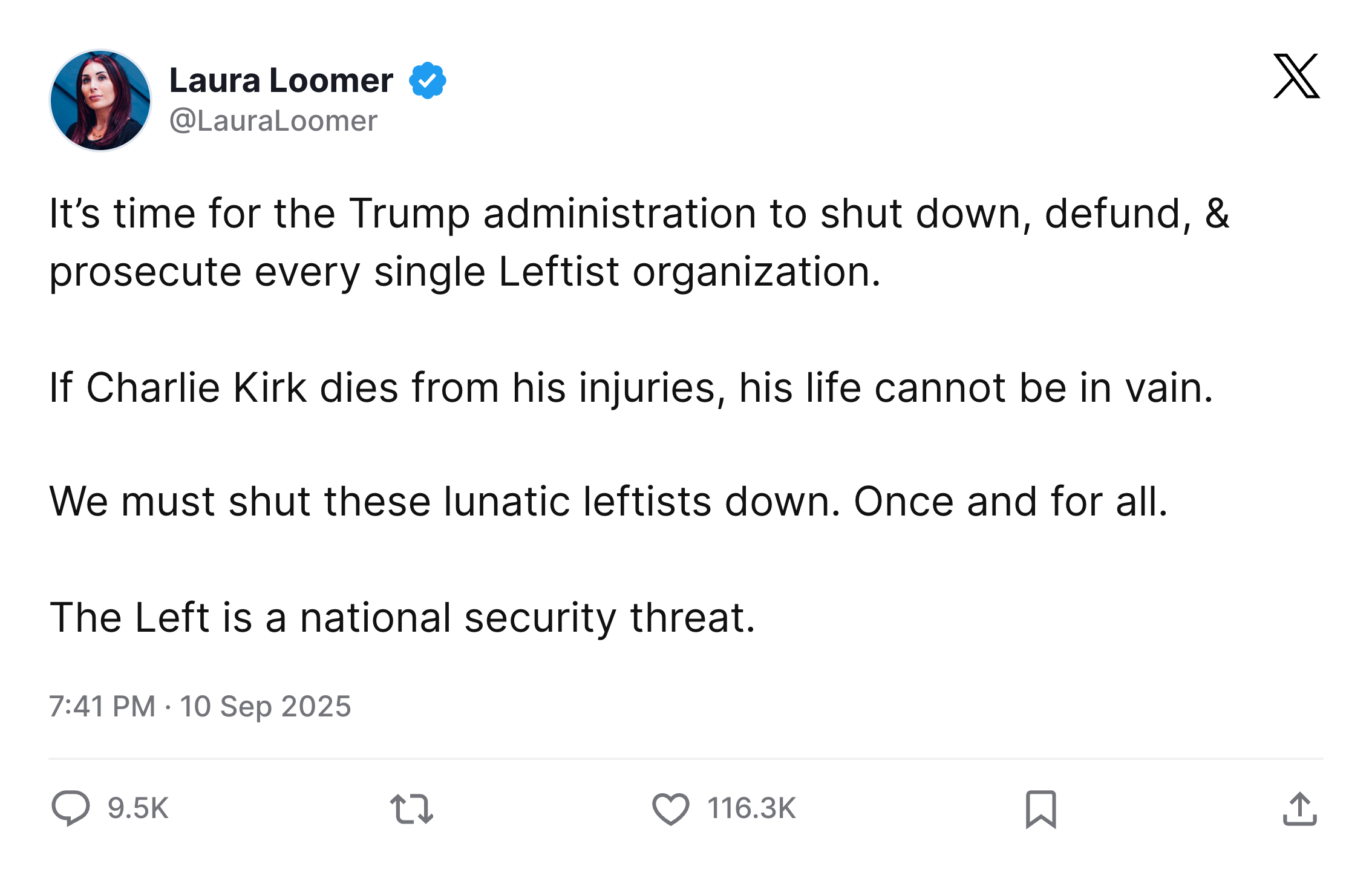The height and width of the screenshot is (881, 1372).
Task: Click the Laura Loomer display name
Action: pos(281,80)
